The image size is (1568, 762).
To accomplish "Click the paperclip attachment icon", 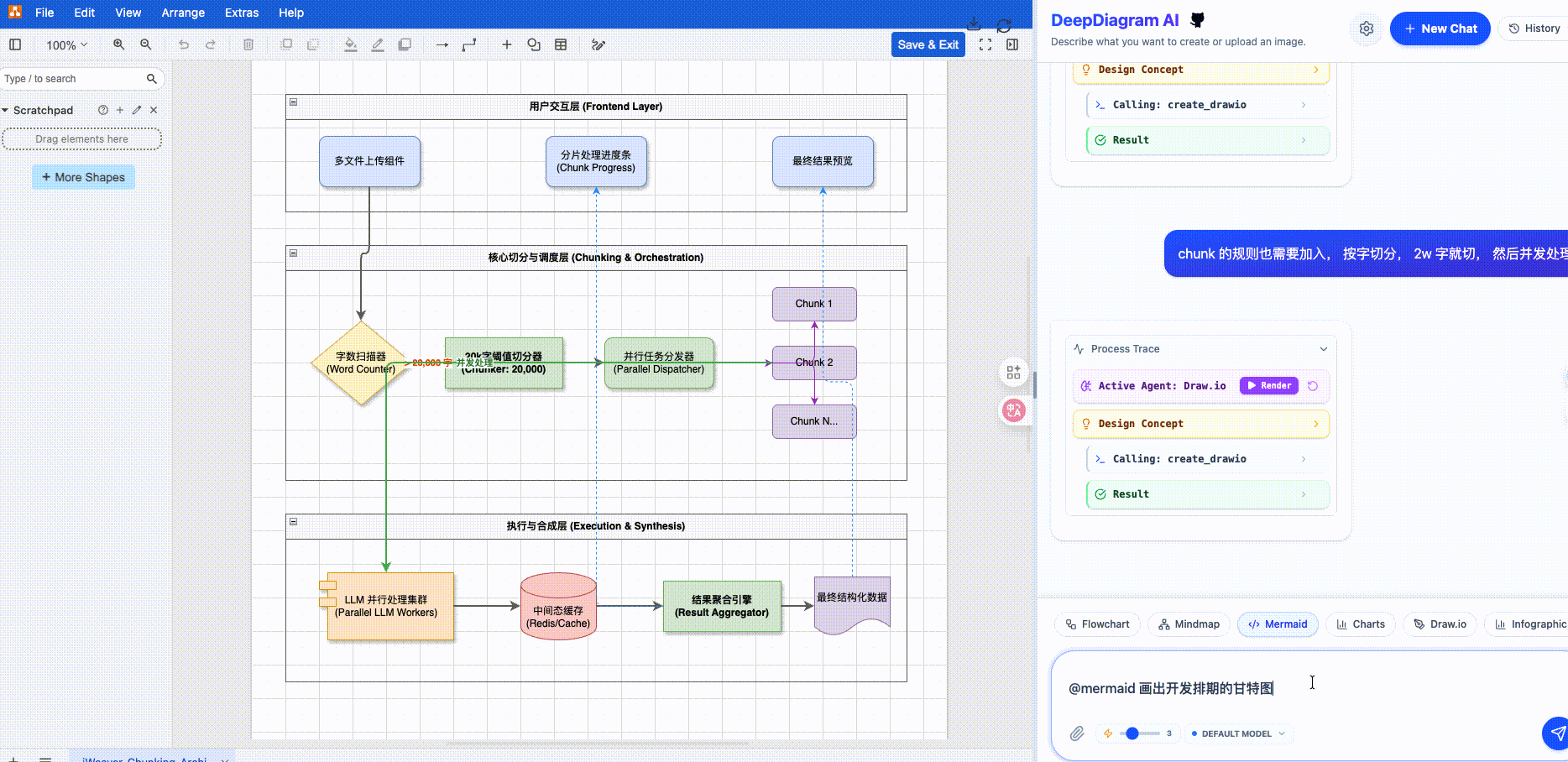I will (x=1077, y=733).
